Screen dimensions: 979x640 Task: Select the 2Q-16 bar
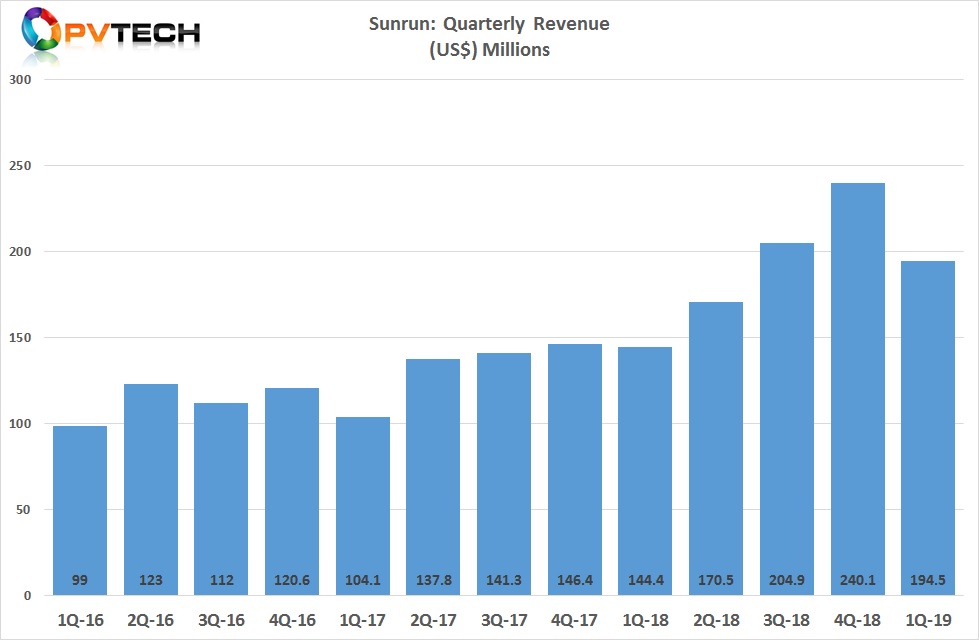click(x=150, y=490)
